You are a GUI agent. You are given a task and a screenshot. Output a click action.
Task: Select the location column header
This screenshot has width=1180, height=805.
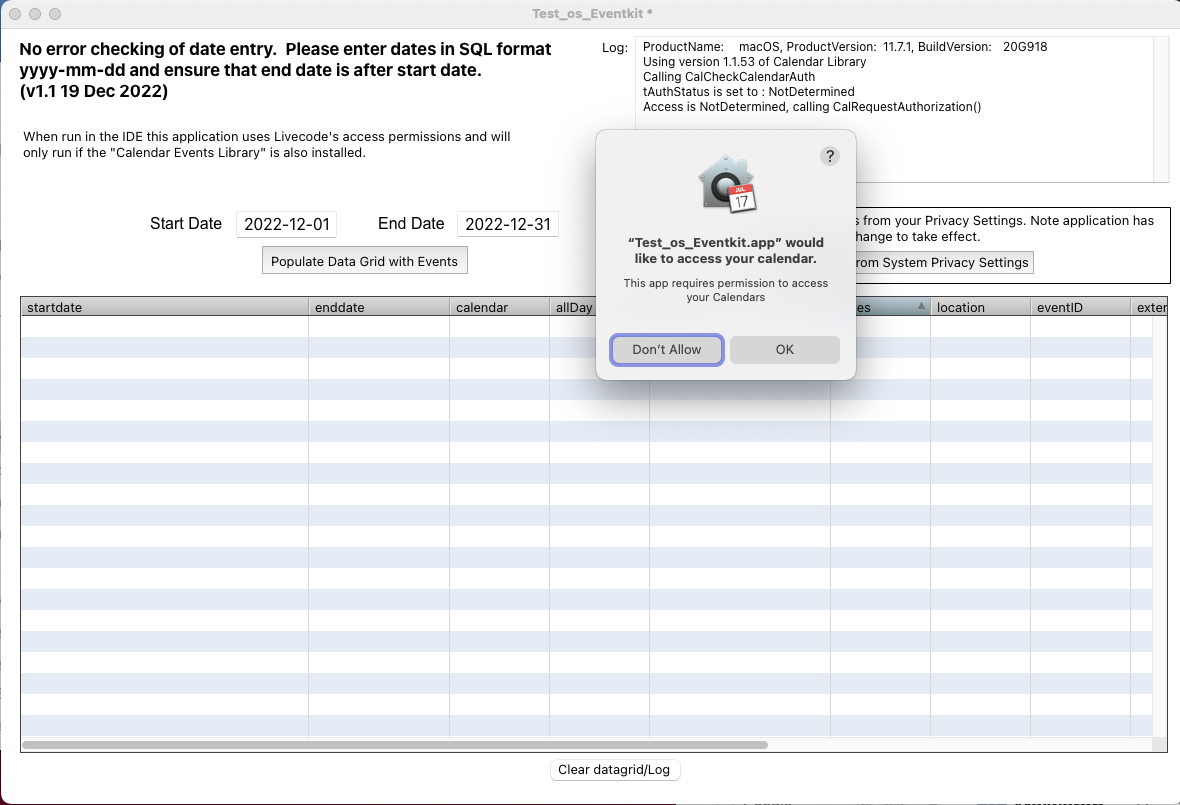pyautogui.click(x=979, y=307)
